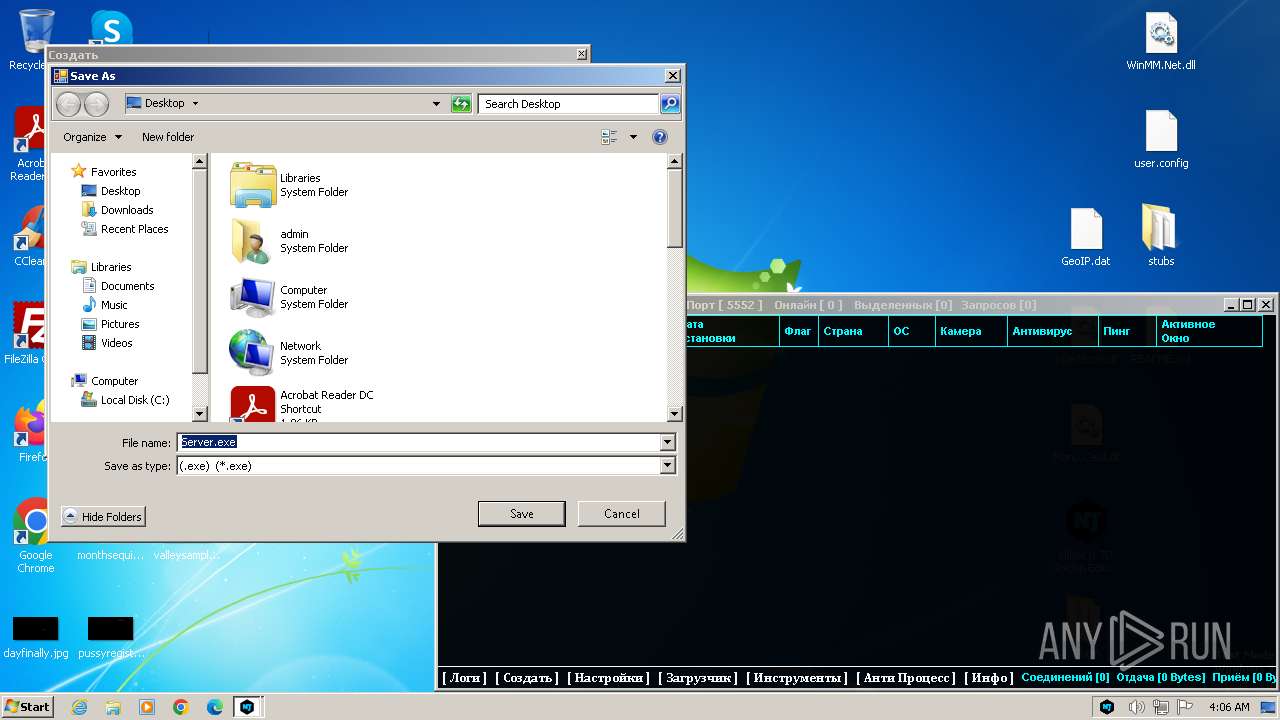Image resolution: width=1280 pixels, height=720 pixels.
Task: Click the Start button
Action: 27,706
